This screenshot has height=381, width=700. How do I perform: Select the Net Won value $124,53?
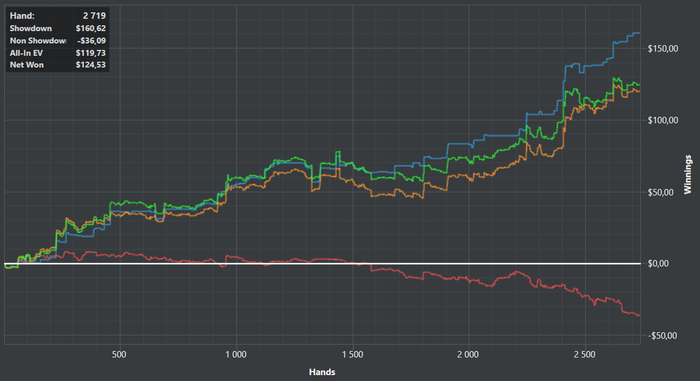(91, 65)
